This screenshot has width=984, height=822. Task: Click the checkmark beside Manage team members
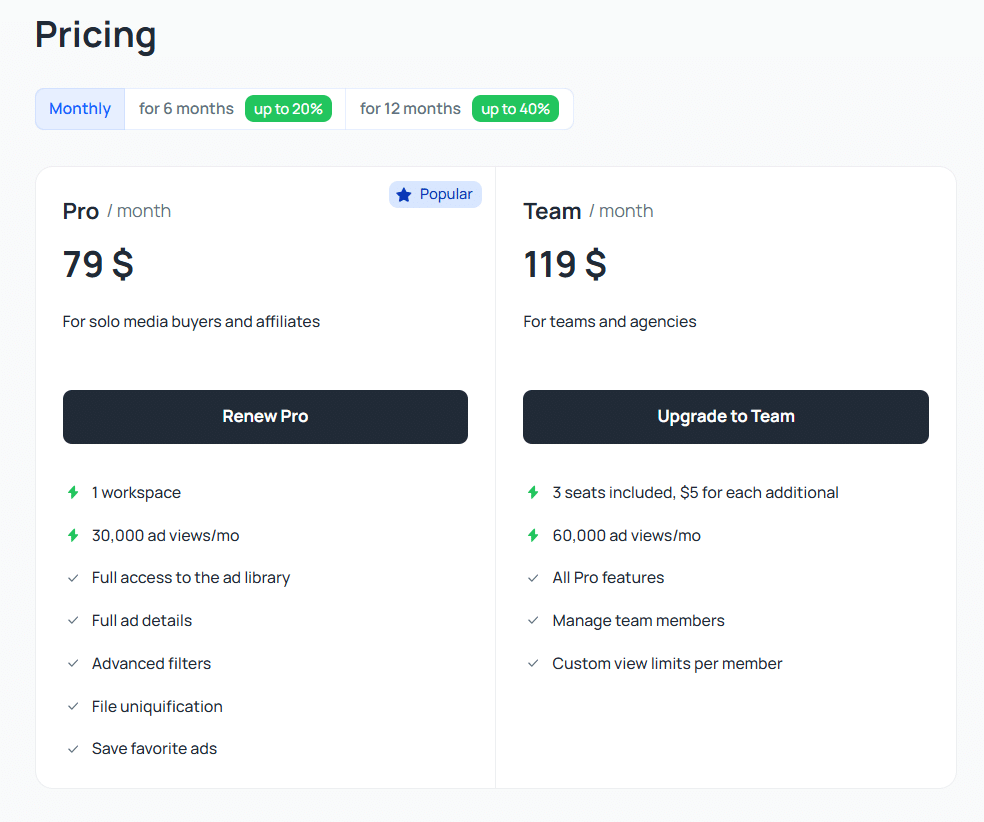click(533, 621)
